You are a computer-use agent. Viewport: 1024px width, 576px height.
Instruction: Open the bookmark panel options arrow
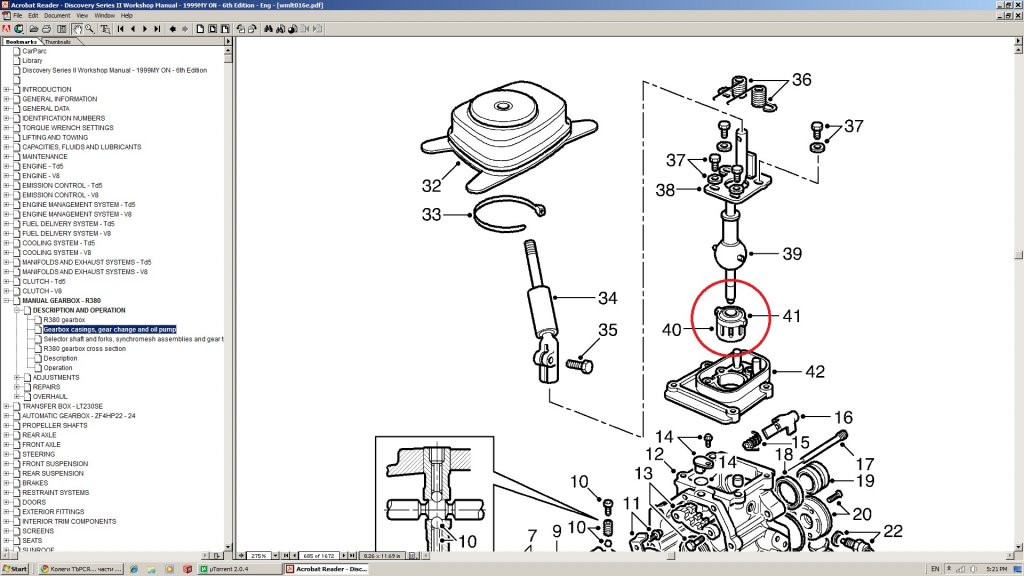point(228,42)
